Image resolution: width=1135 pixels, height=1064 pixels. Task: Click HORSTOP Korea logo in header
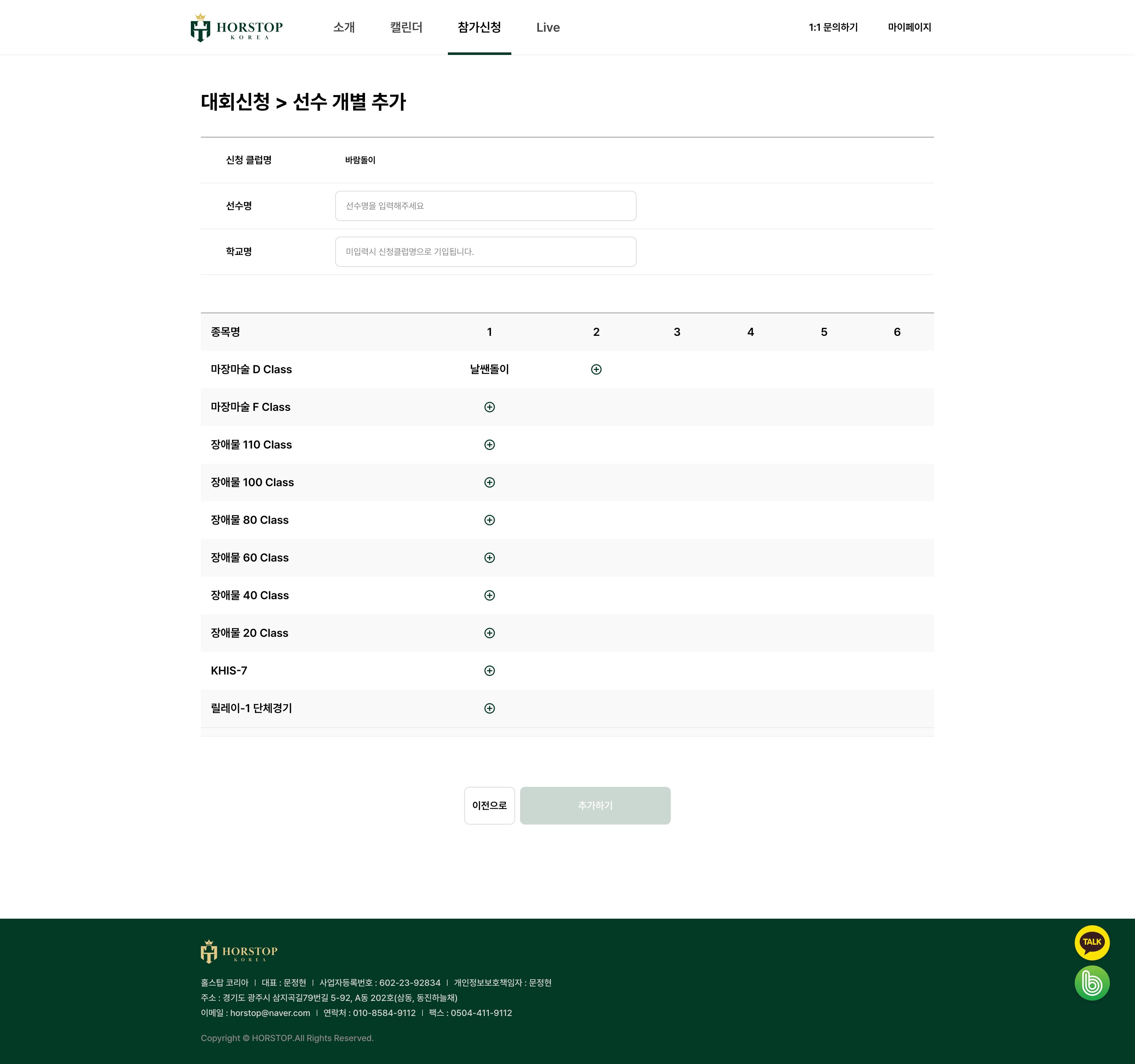[x=236, y=28]
